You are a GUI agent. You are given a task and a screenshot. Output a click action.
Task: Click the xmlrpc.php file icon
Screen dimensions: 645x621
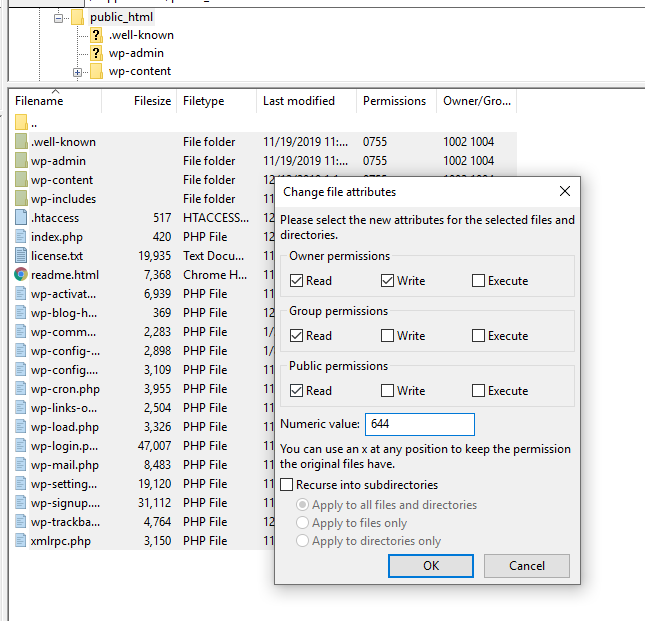[x=22, y=541]
